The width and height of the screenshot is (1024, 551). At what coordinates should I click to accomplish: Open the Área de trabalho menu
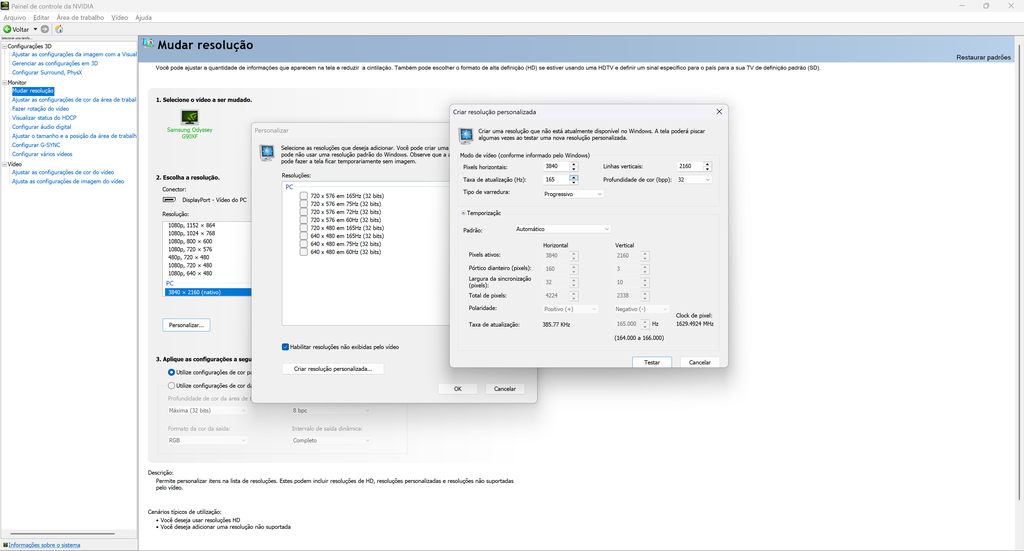pos(80,17)
